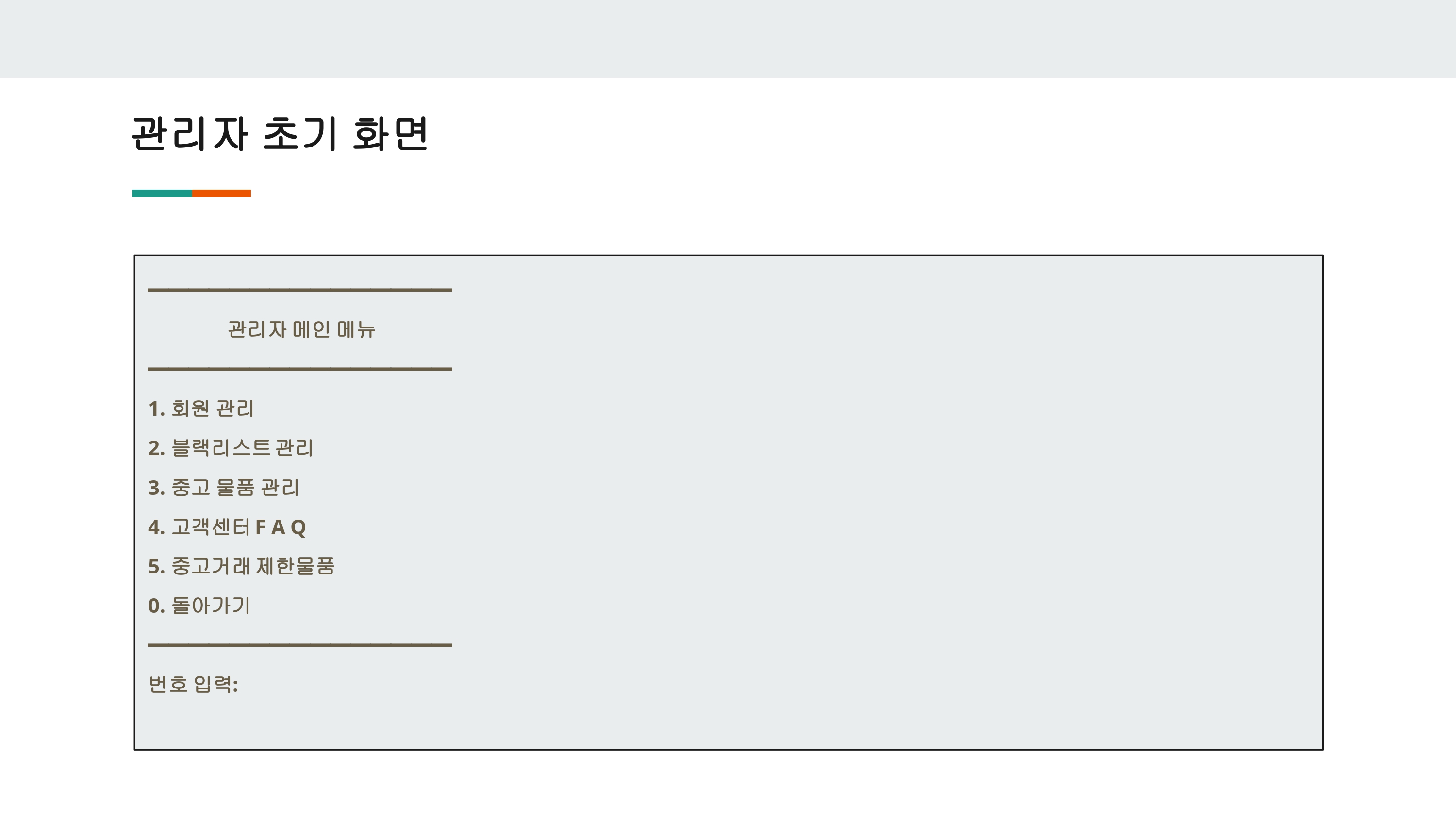
Task: Click the divider line below 관리자 메인 메뉴
Action: (299, 369)
